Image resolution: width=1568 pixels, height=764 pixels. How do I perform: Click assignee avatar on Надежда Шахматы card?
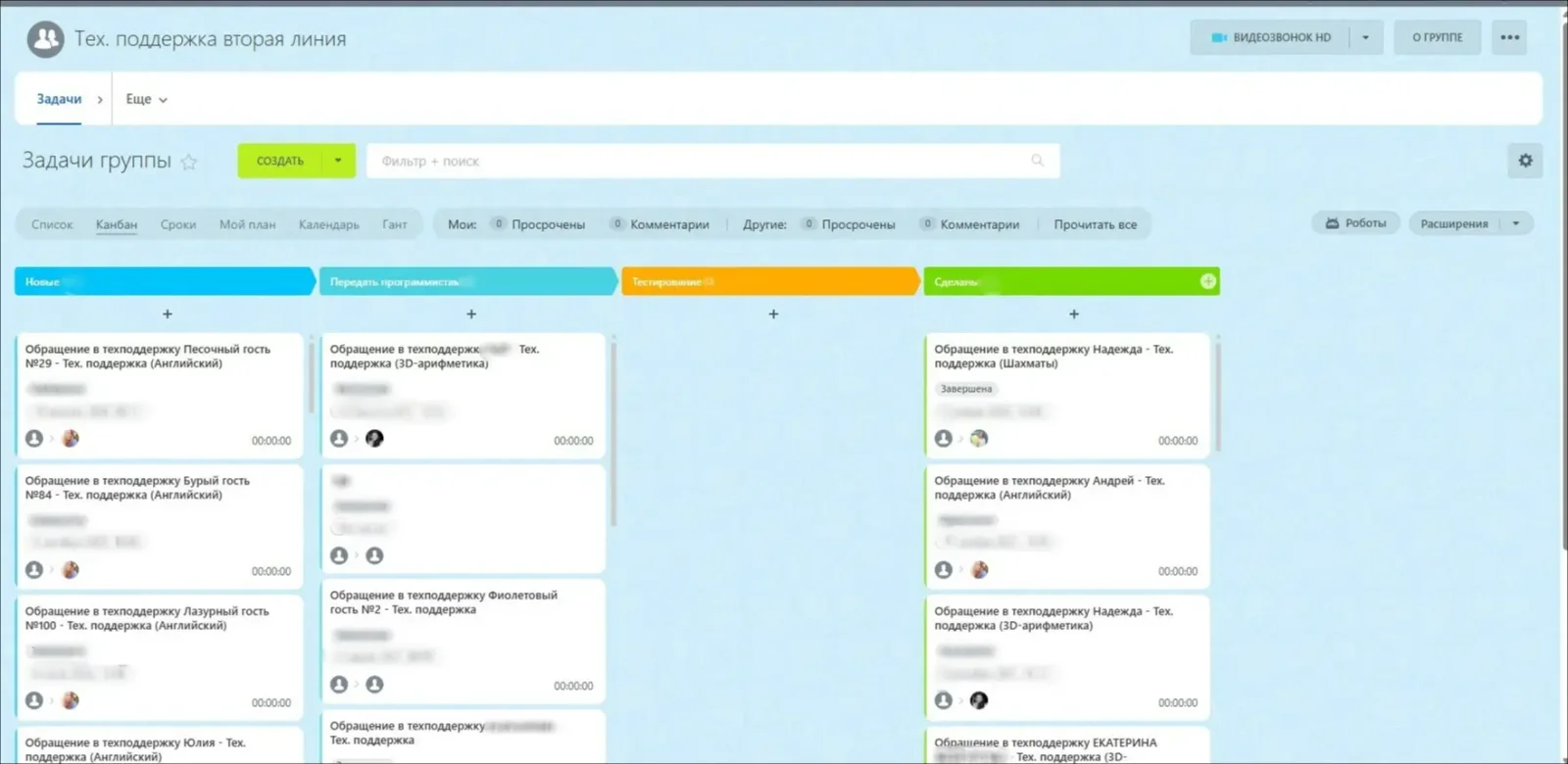(x=979, y=439)
